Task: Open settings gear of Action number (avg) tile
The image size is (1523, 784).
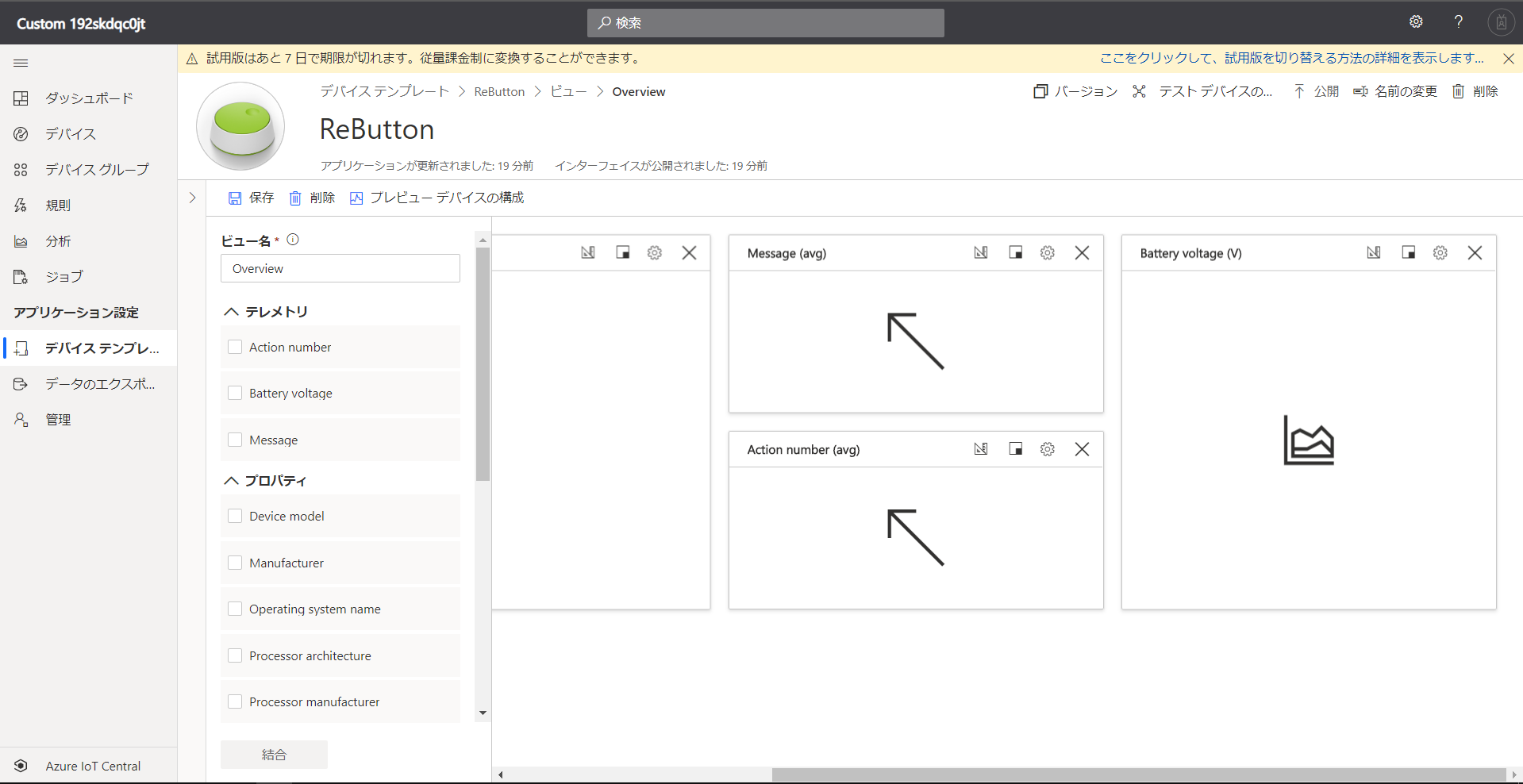Action: pyautogui.click(x=1048, y=449)
